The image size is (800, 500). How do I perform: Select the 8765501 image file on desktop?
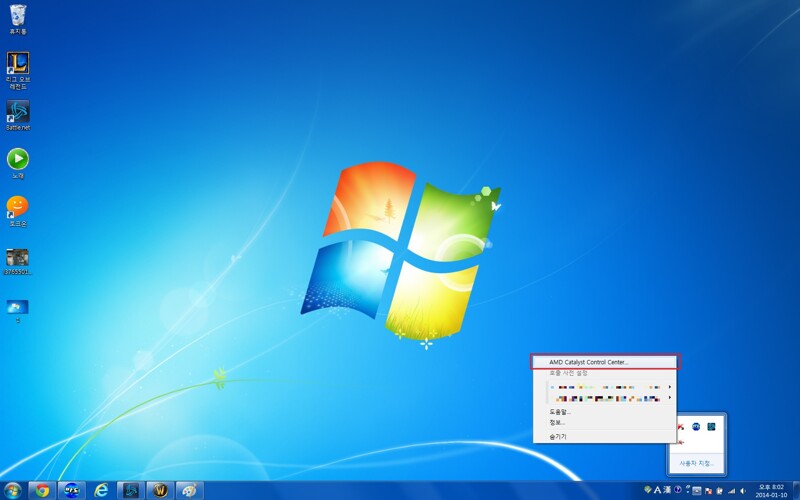tap(18, 262)
